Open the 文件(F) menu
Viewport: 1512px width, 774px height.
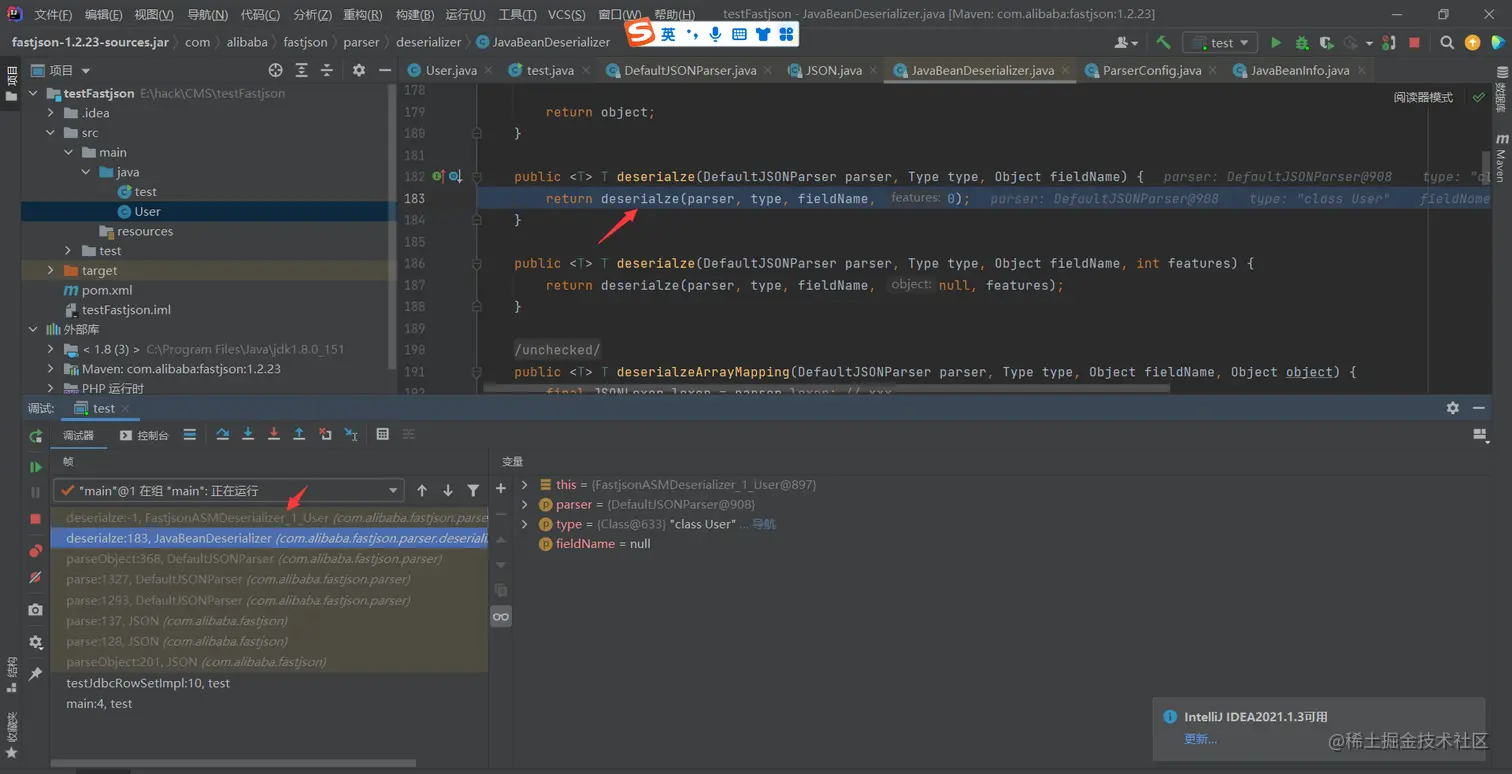tap(53, 15)
